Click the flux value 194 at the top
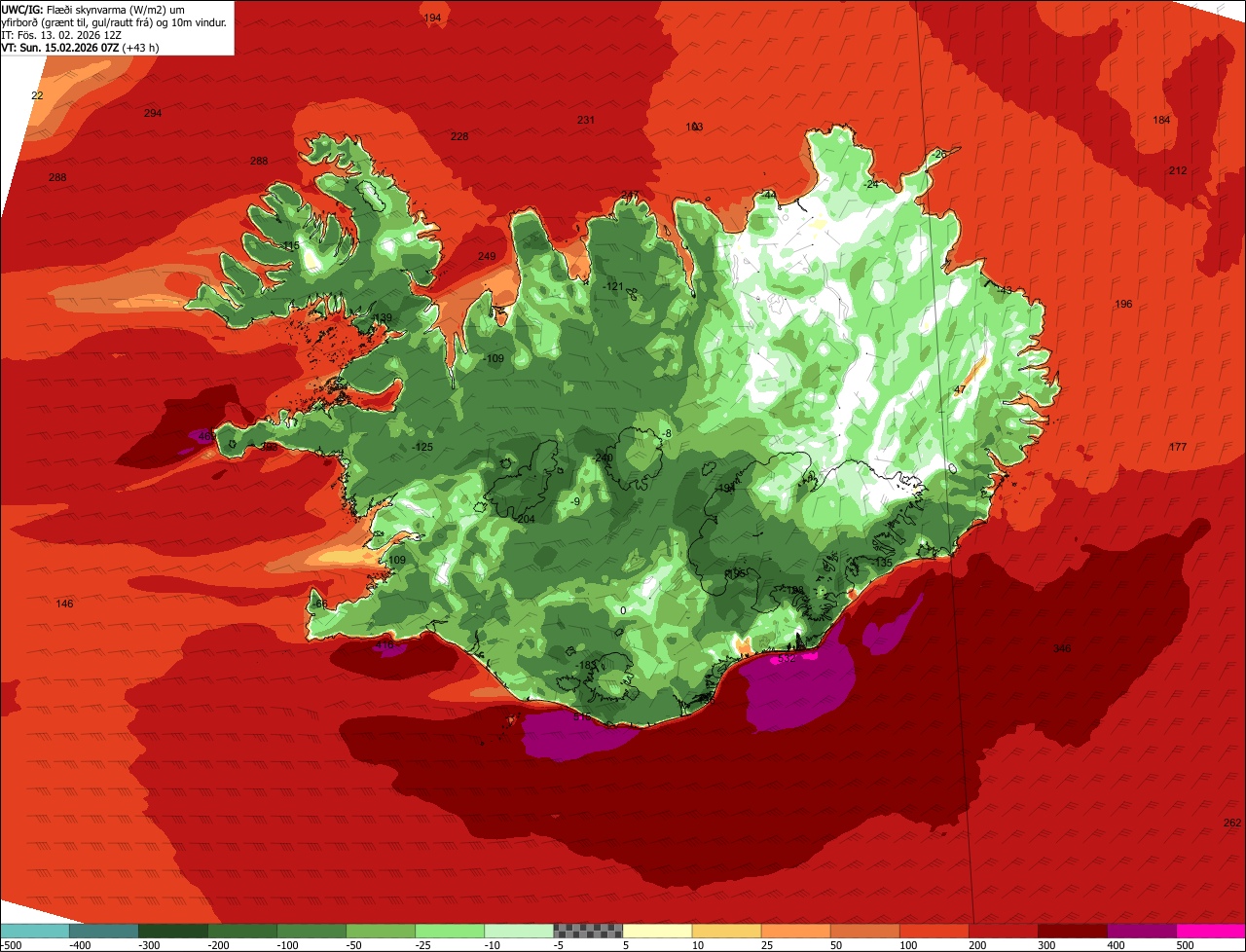1246x952 pixels. point(433,18)
